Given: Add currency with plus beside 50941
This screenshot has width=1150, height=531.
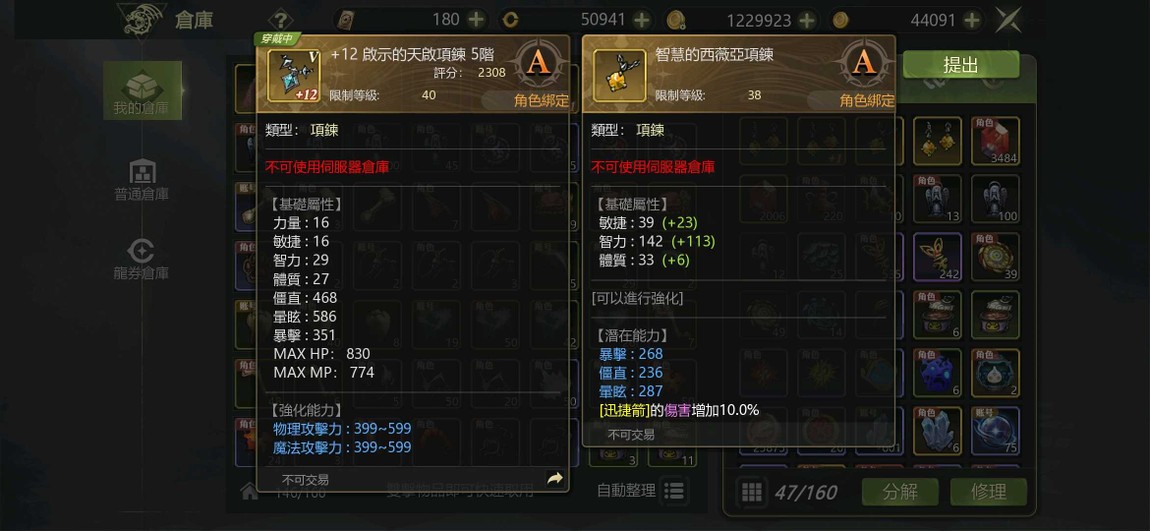Looking at the screenshot, I should [642, 20].
